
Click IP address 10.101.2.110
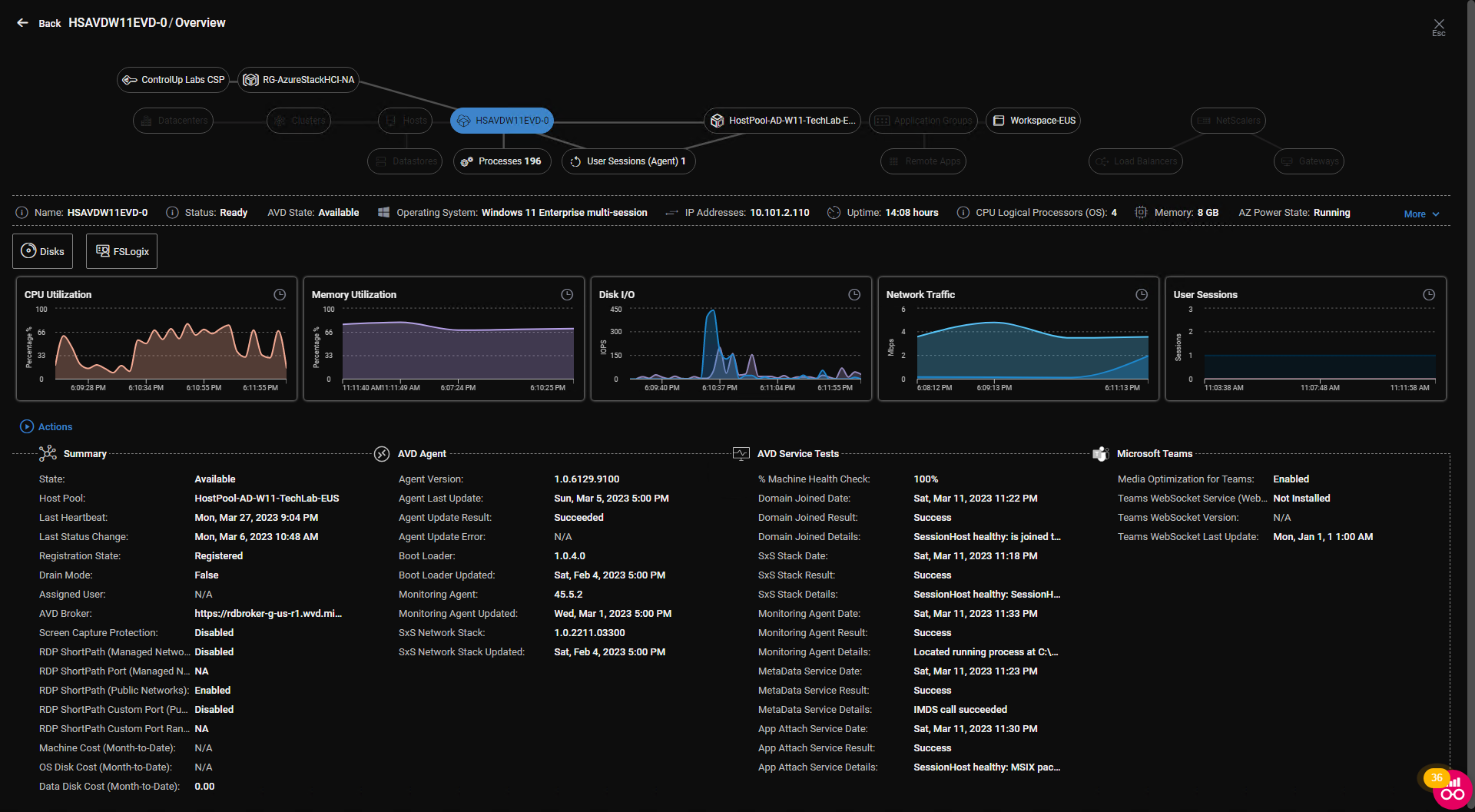[780, 213]
